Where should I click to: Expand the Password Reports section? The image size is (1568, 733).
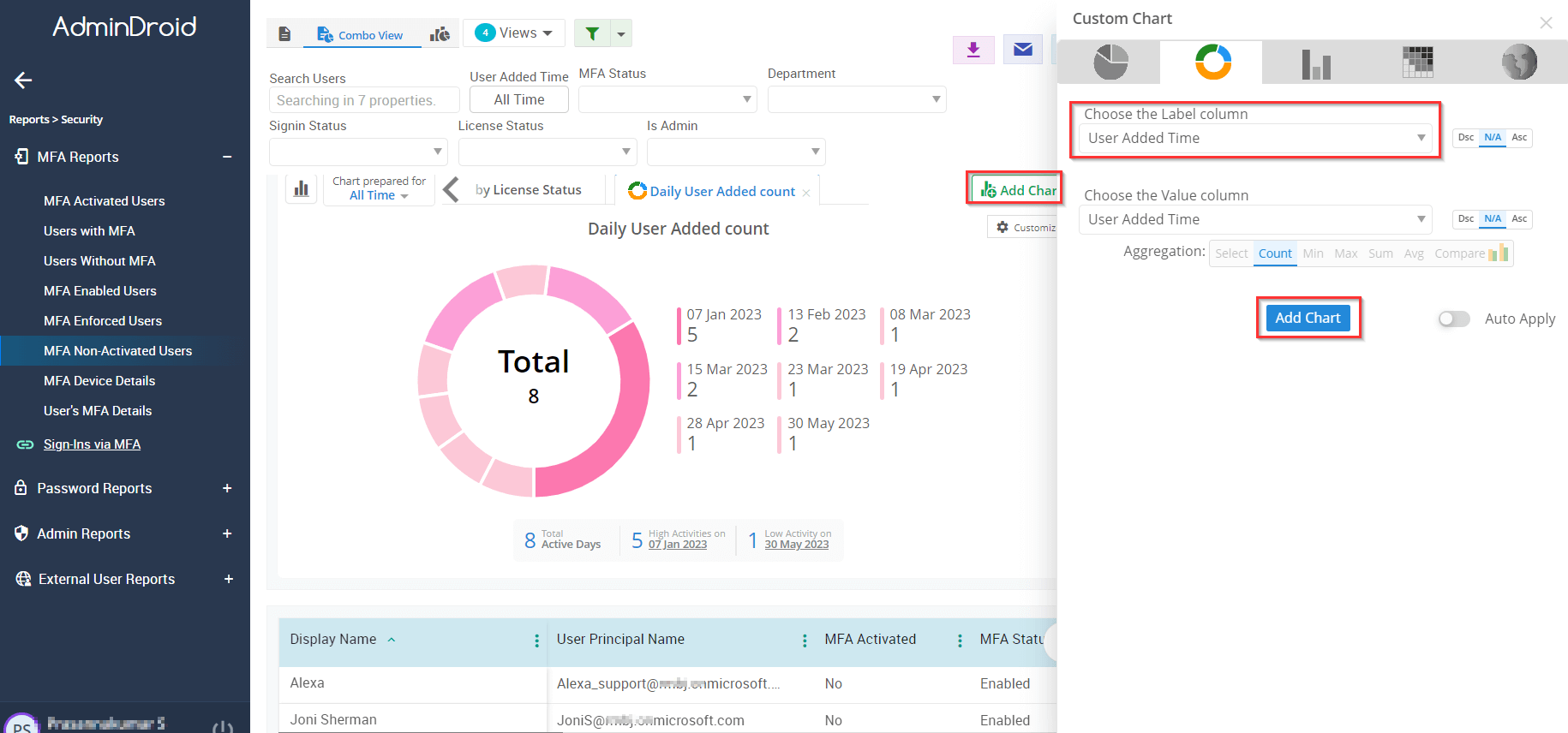(227, 488)
